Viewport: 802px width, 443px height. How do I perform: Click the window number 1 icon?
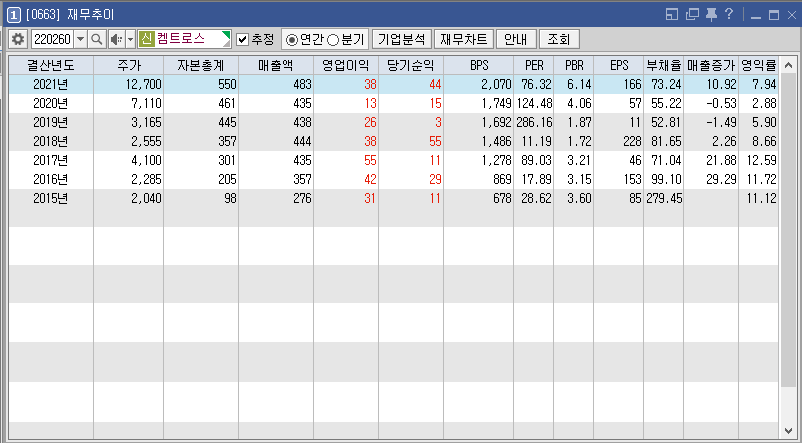14,15
